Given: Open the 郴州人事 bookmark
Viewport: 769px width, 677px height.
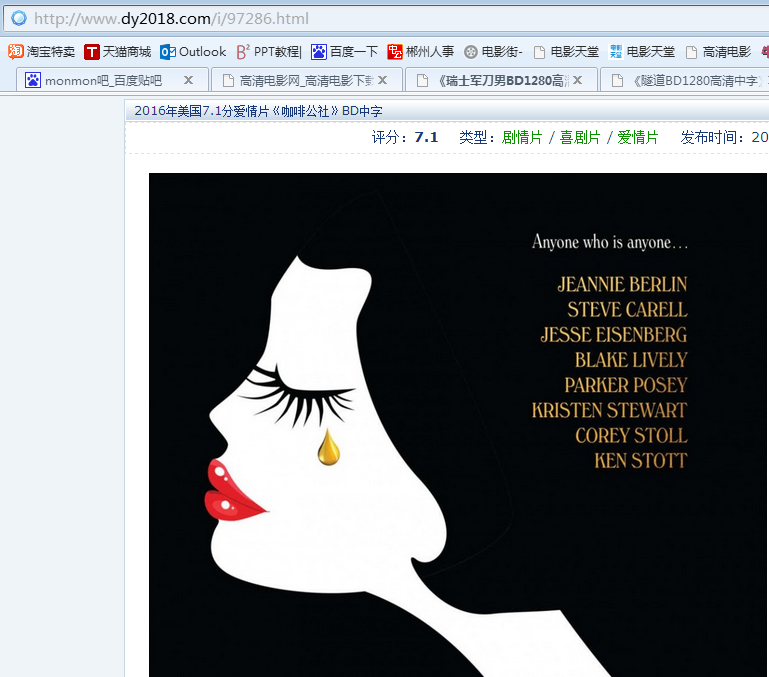Looking at the screenshot, I should click(421, 52).
